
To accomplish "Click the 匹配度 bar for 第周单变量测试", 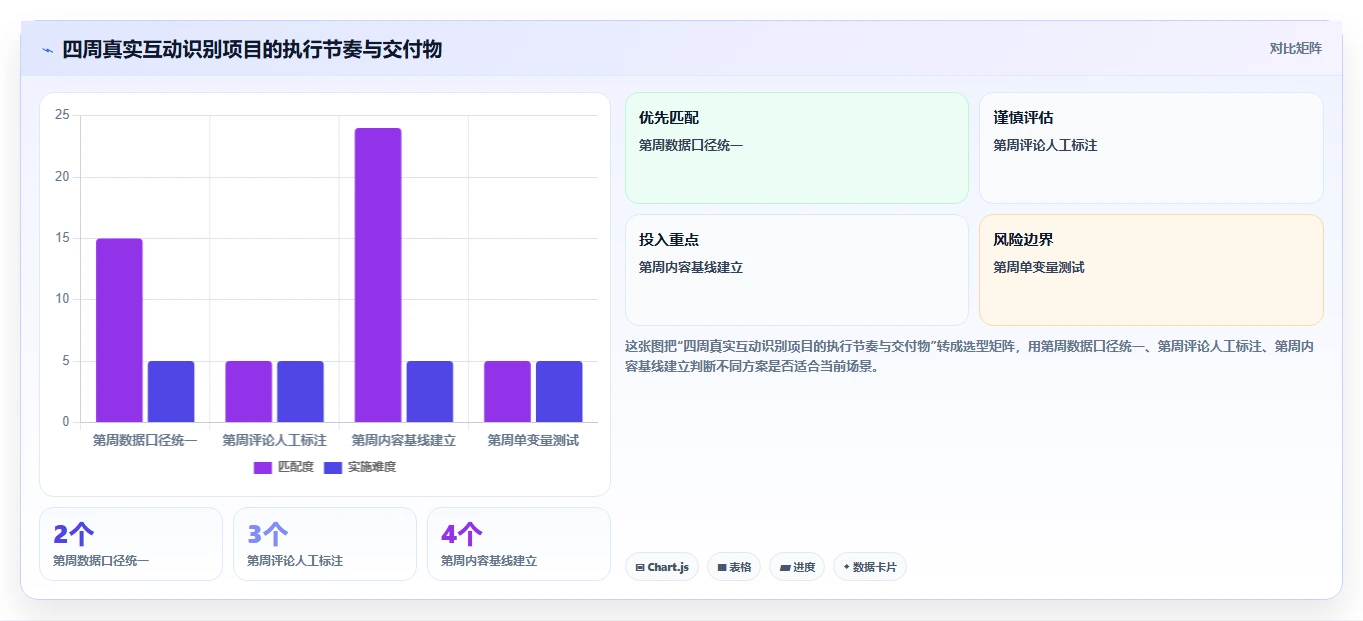I will (507, 391).
